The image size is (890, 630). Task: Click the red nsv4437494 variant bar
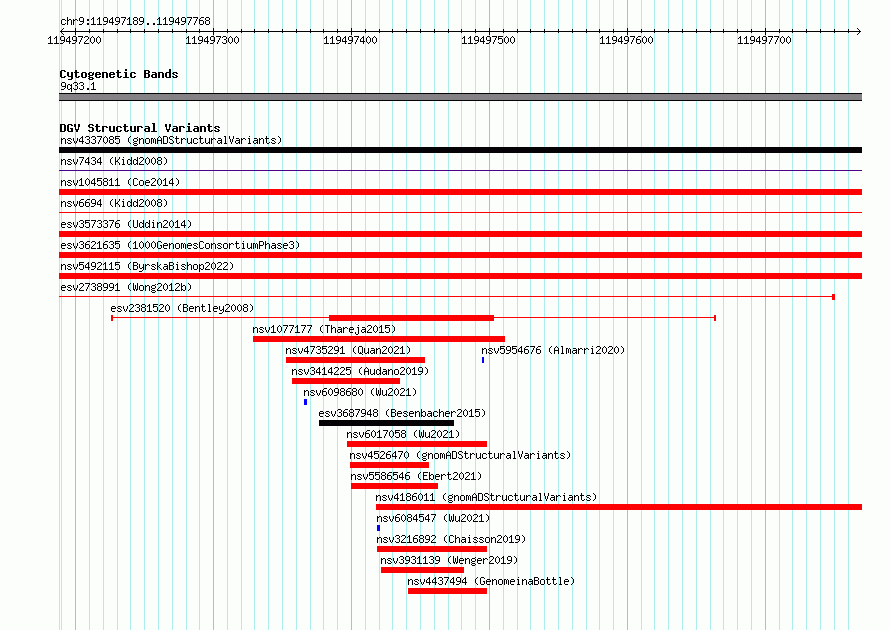click(447, 591)
